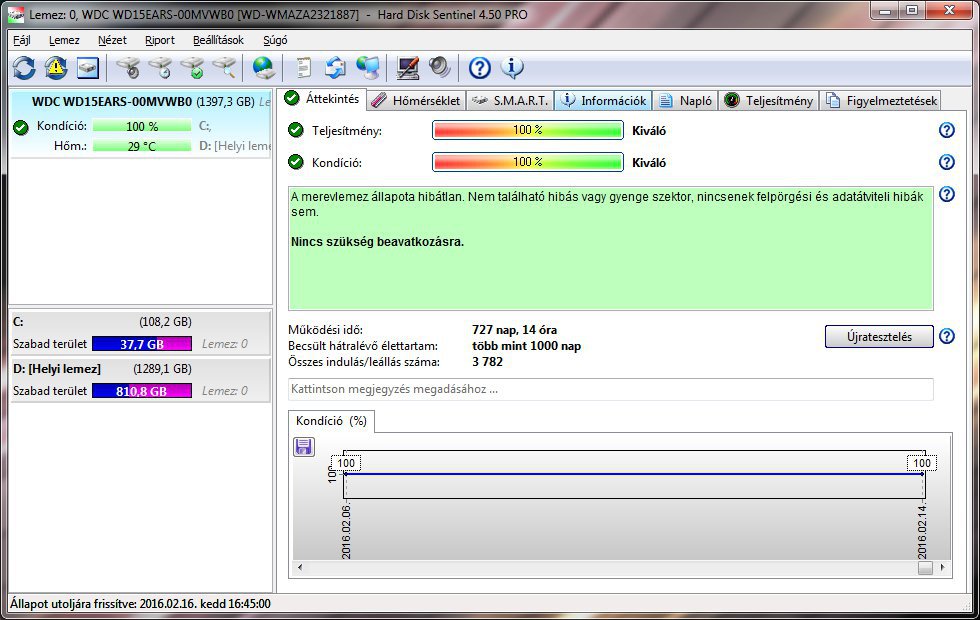Screen dimensions: 980x620
Task: Click the info speech bubble toolbar icon
Action: [512, 68]
